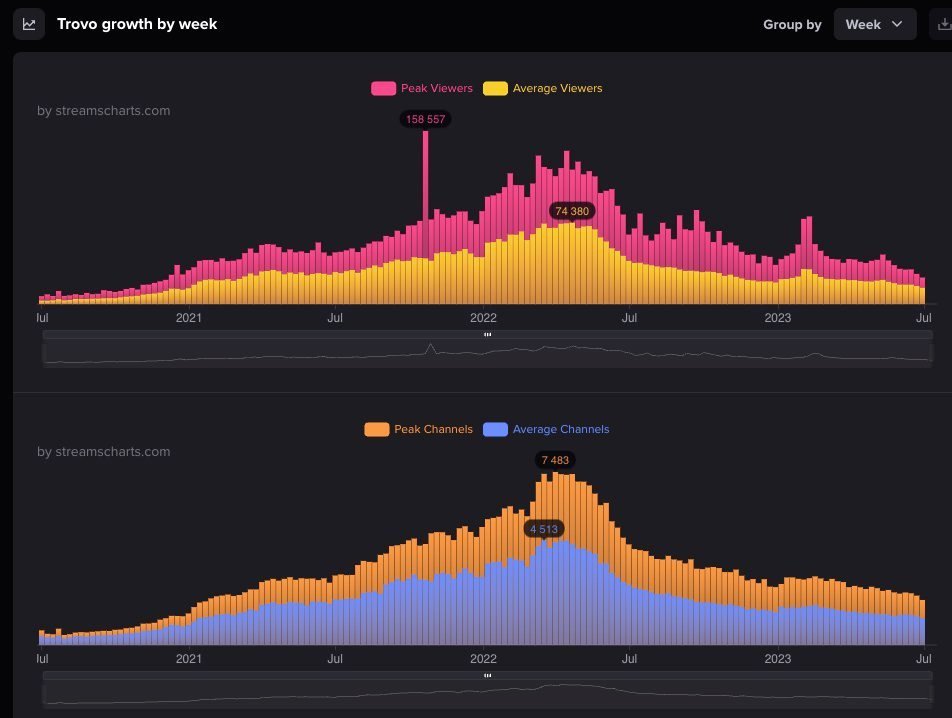Click the pink Peak Viewers color swatch
952x718 pixels.
[x=383, y=89]
